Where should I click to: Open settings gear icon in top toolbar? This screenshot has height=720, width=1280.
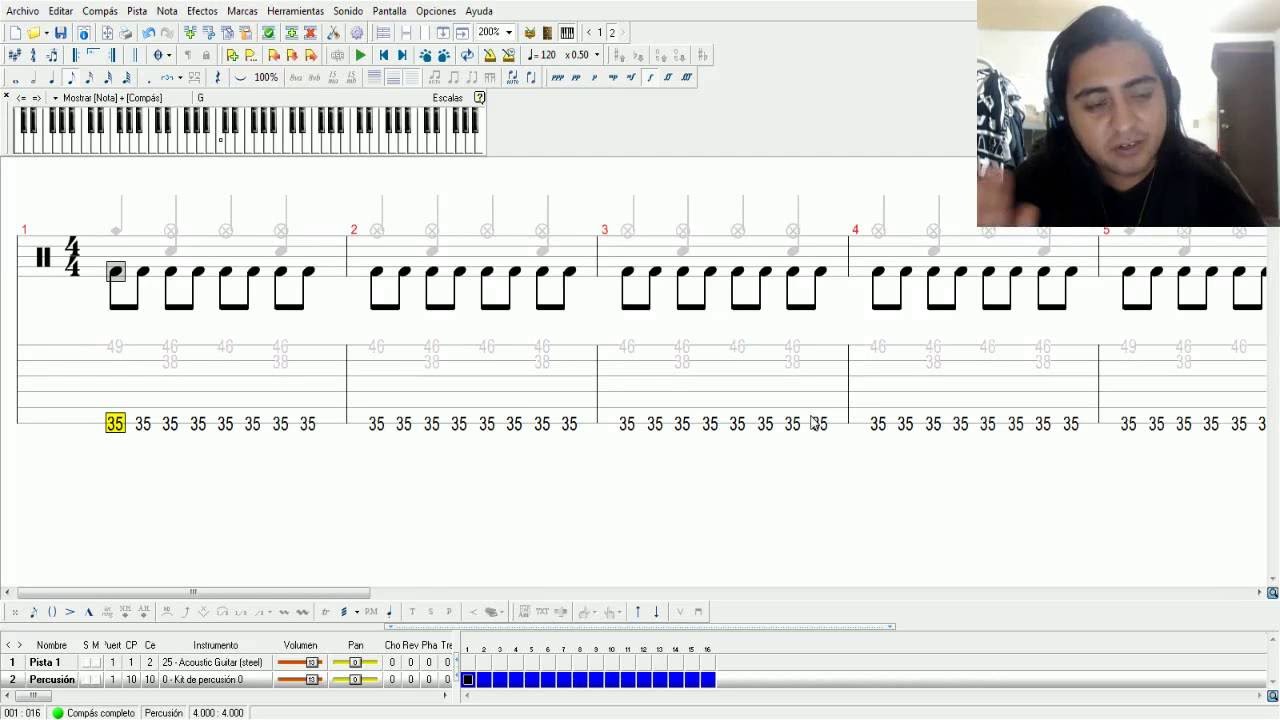(357, 33)
